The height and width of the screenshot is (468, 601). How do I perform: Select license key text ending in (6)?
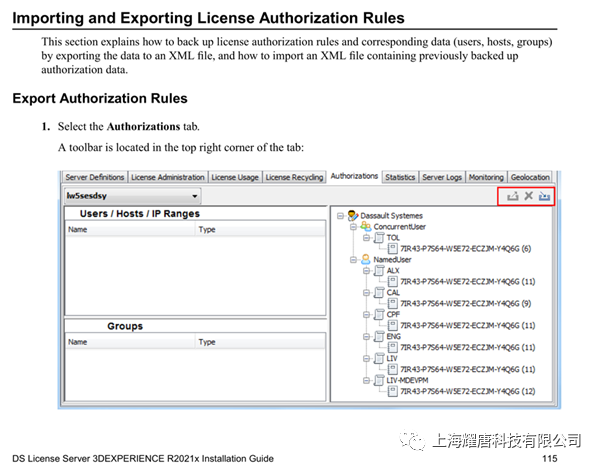(x=466, y=249)
